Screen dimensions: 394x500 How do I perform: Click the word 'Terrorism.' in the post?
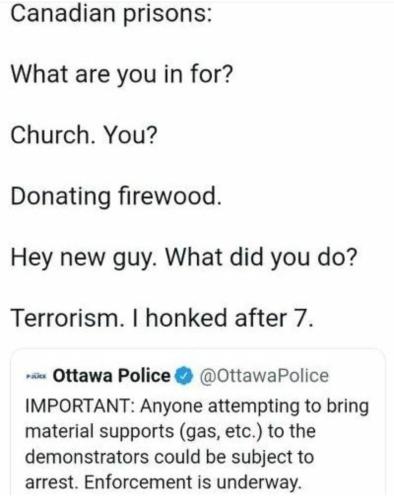tap(67, 318)
